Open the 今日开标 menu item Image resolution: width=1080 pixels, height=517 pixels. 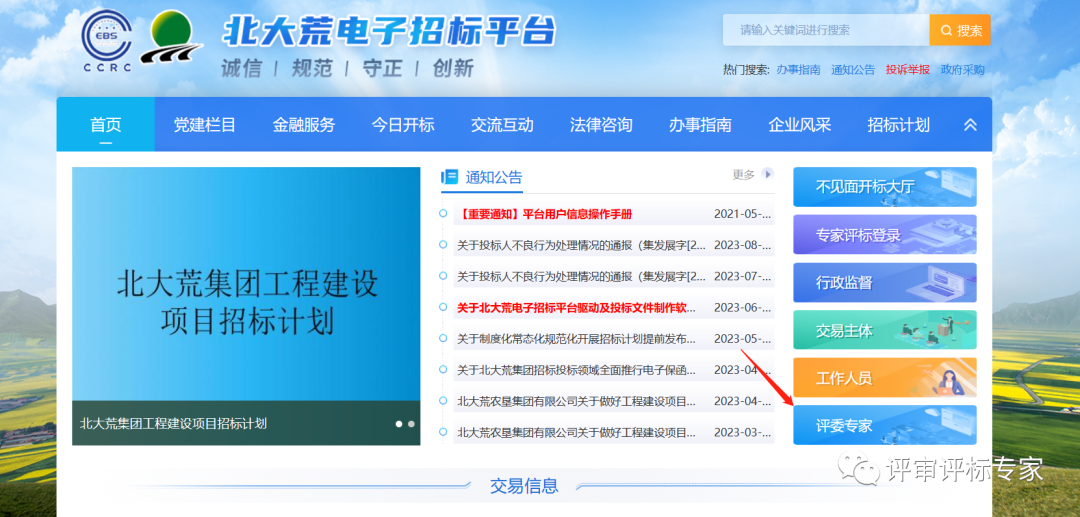click(x=403, y=125)
